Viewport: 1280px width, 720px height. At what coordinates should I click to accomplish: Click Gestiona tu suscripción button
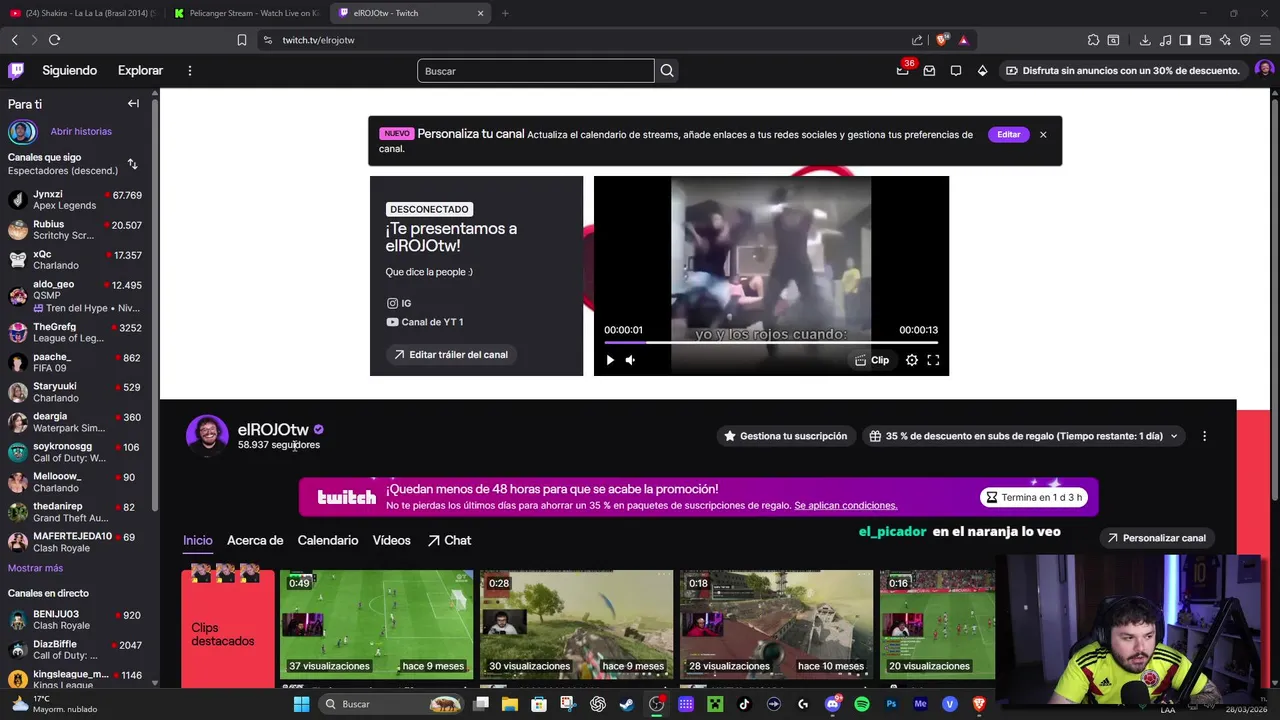point(786,436)
